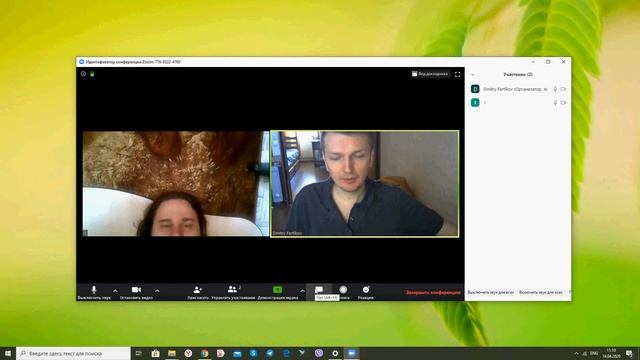Click second participant's teal avatar
Viewport: 640px width, 360px height.
[475, 102]
